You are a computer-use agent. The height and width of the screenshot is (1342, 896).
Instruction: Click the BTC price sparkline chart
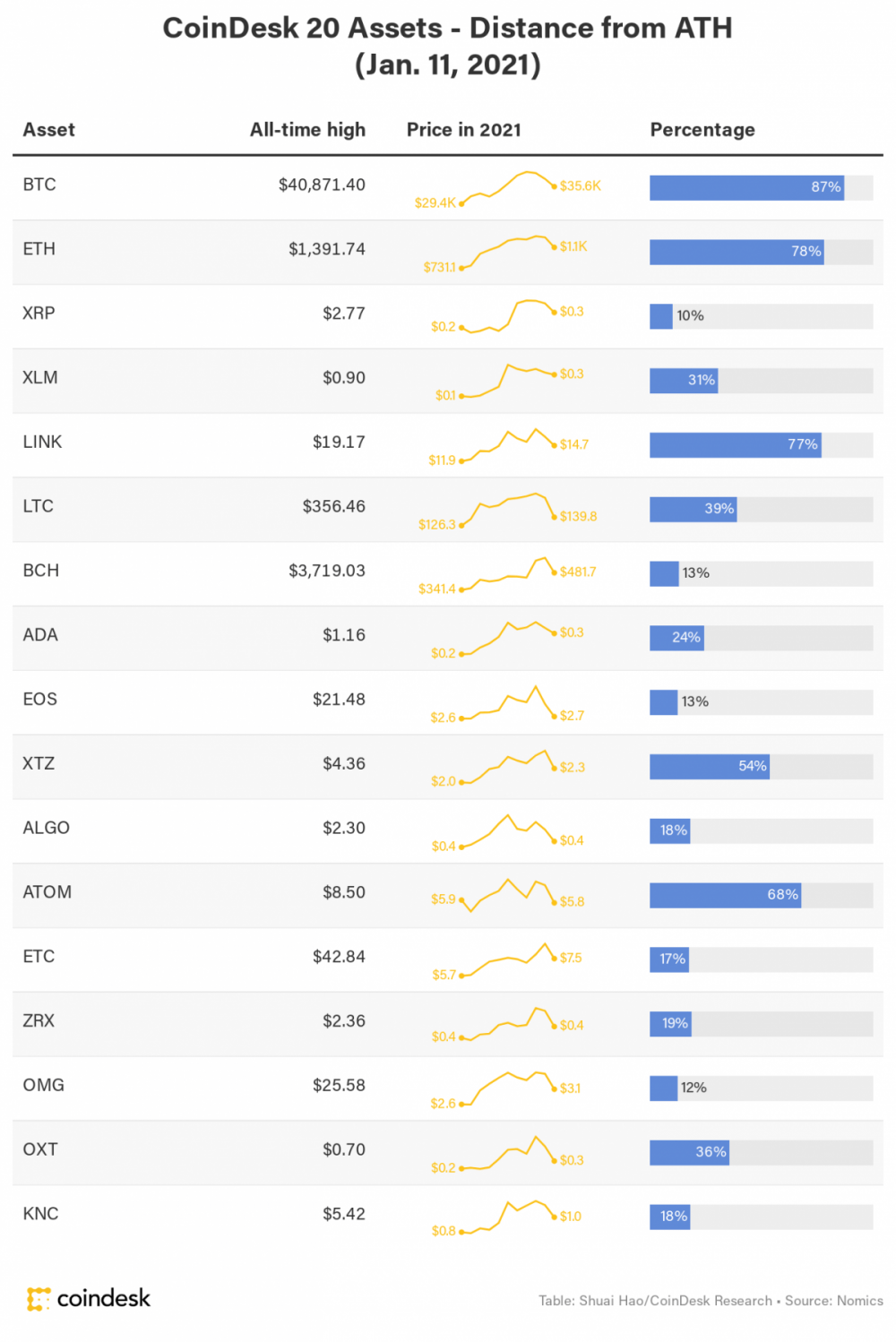(508, 188)
